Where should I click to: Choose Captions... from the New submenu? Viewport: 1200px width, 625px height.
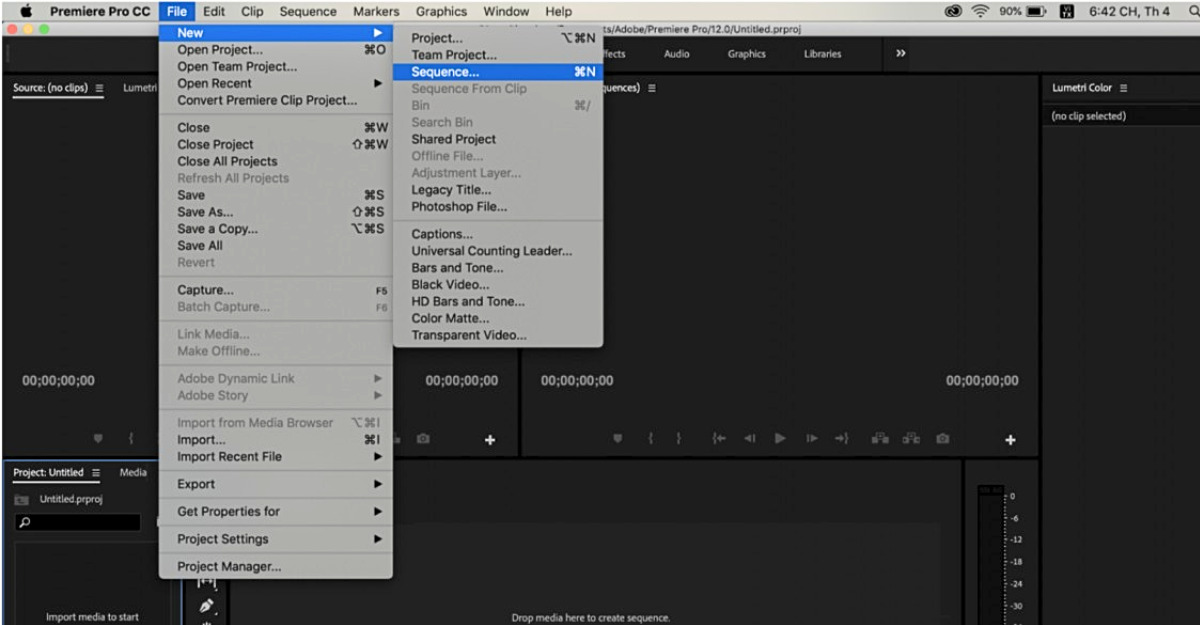(x=498, y=234)
